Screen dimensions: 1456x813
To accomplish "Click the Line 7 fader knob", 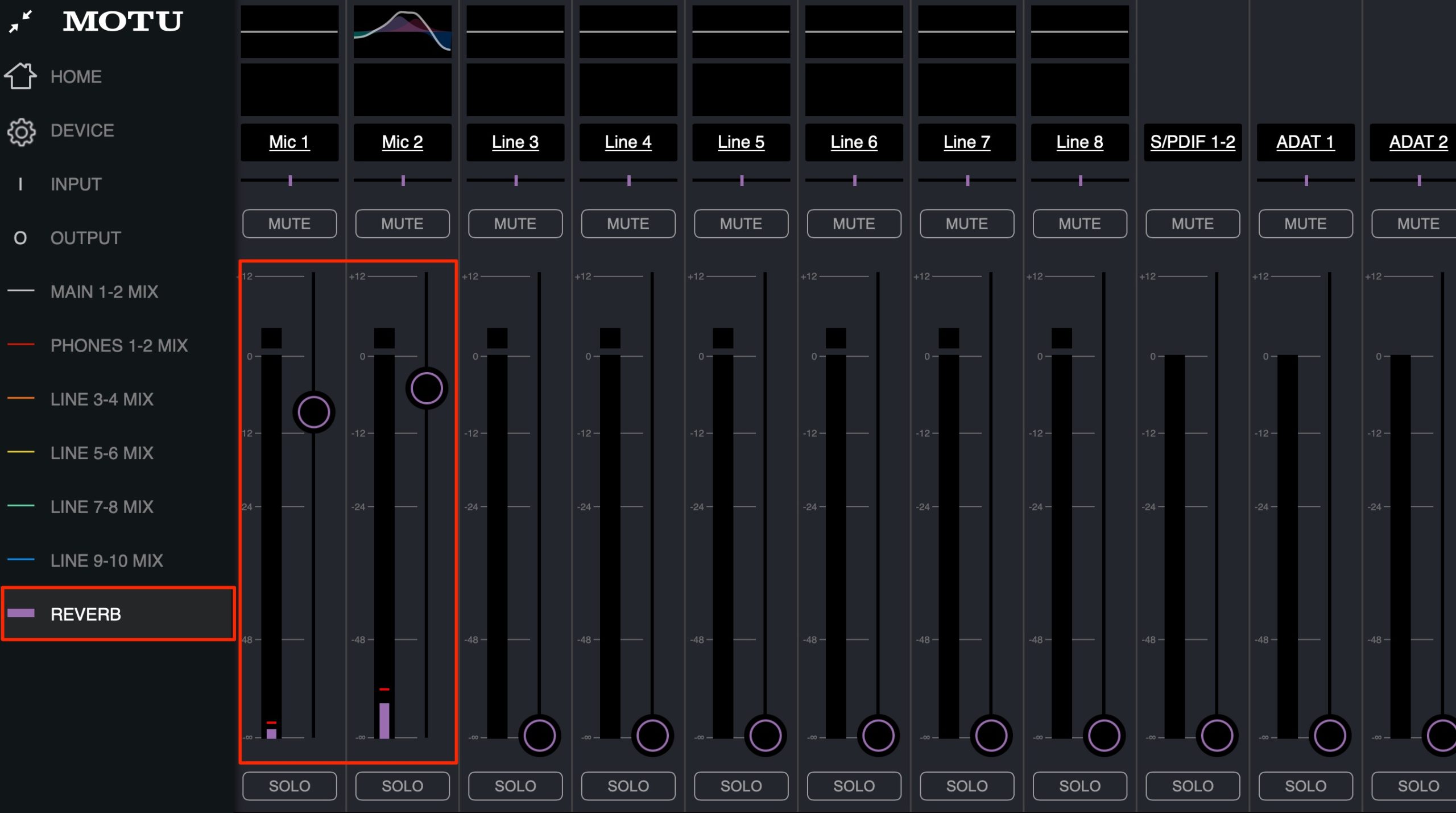I will [991, 735].
